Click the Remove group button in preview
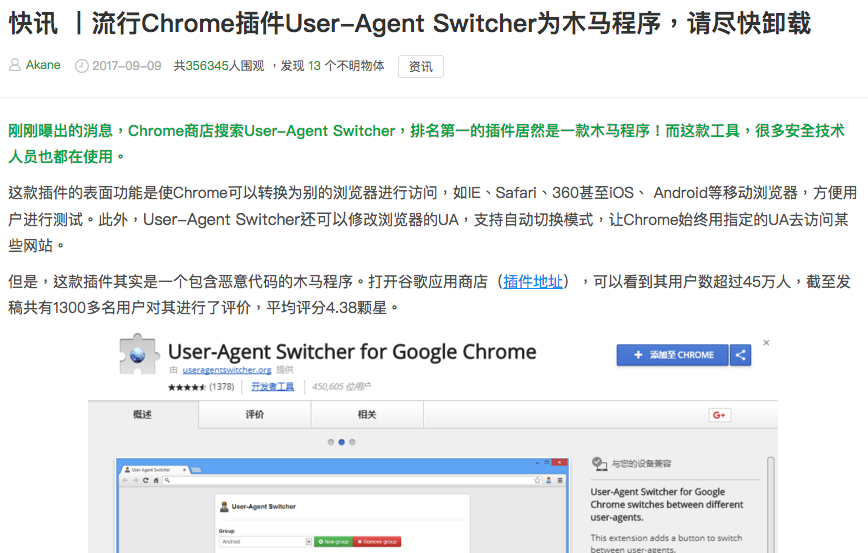868x553 pixels. [378, 541]
